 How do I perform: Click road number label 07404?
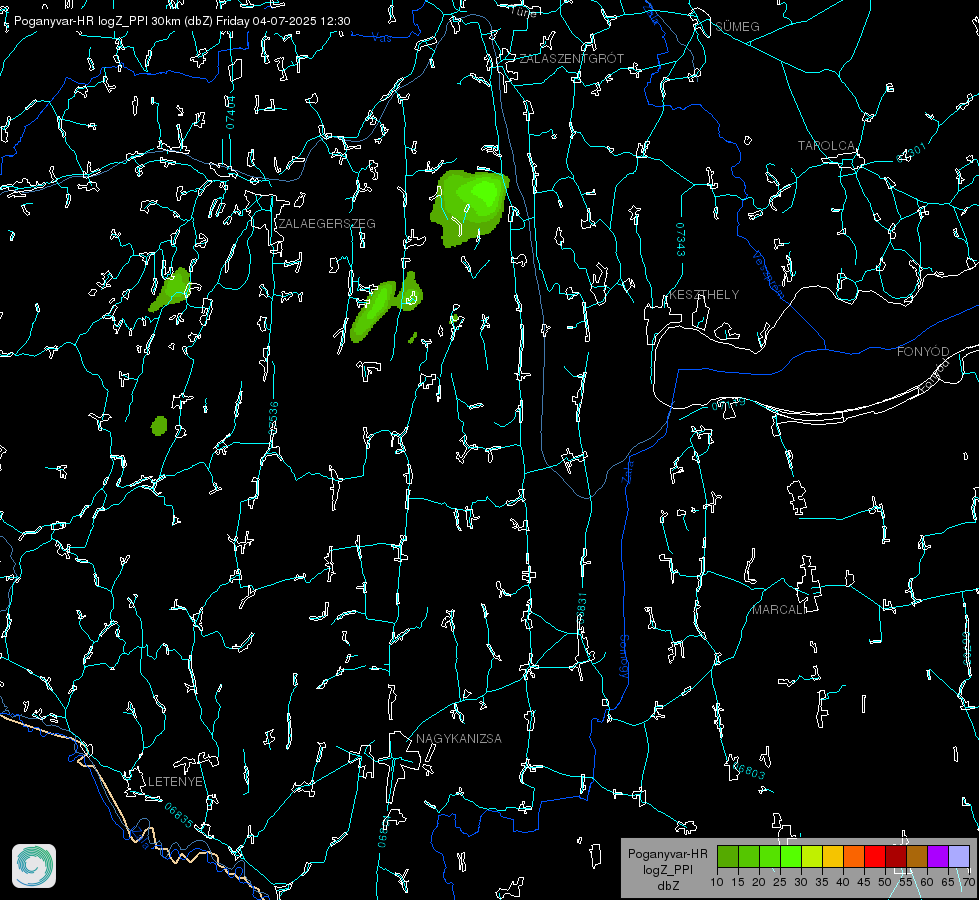click(230, 113)
